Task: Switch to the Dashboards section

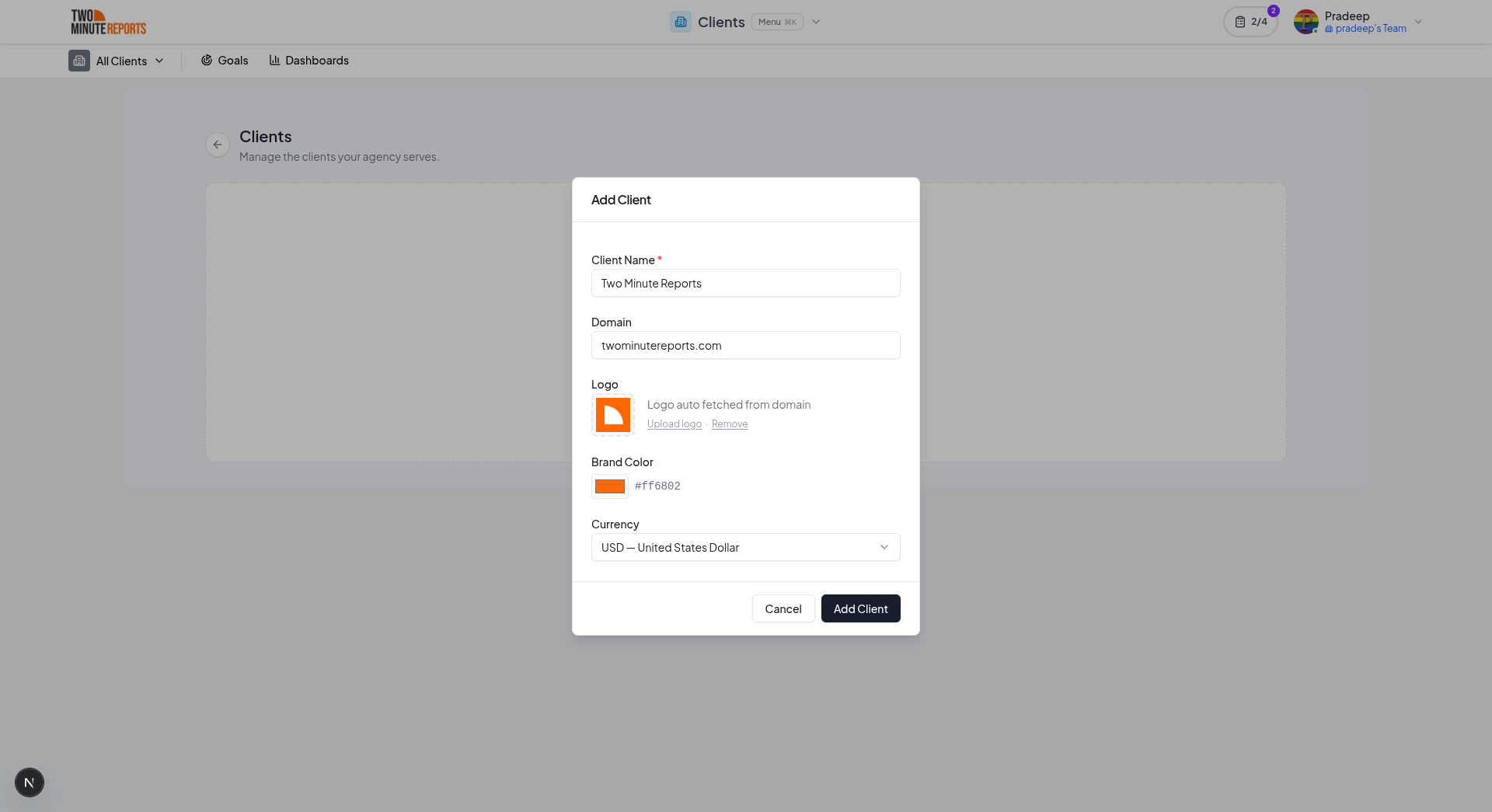Action: [316, 60]
